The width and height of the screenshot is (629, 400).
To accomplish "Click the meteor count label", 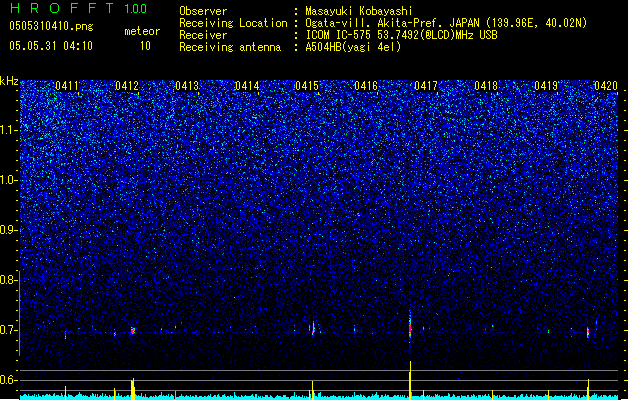I will pyautogui.click(x=142, y=31).
